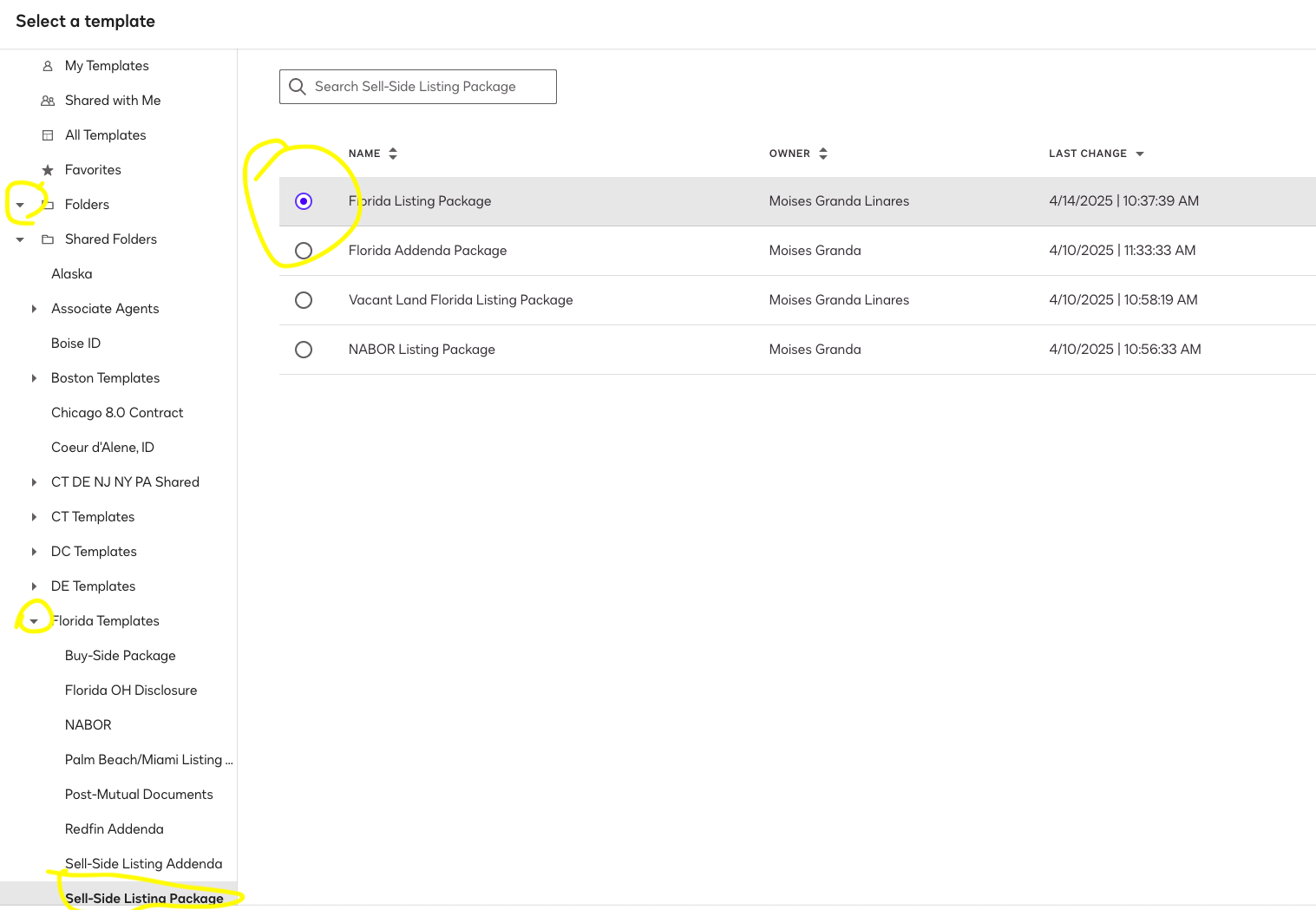
Task: Click the Florida Addenda Package name
Action: coord(428,251)
